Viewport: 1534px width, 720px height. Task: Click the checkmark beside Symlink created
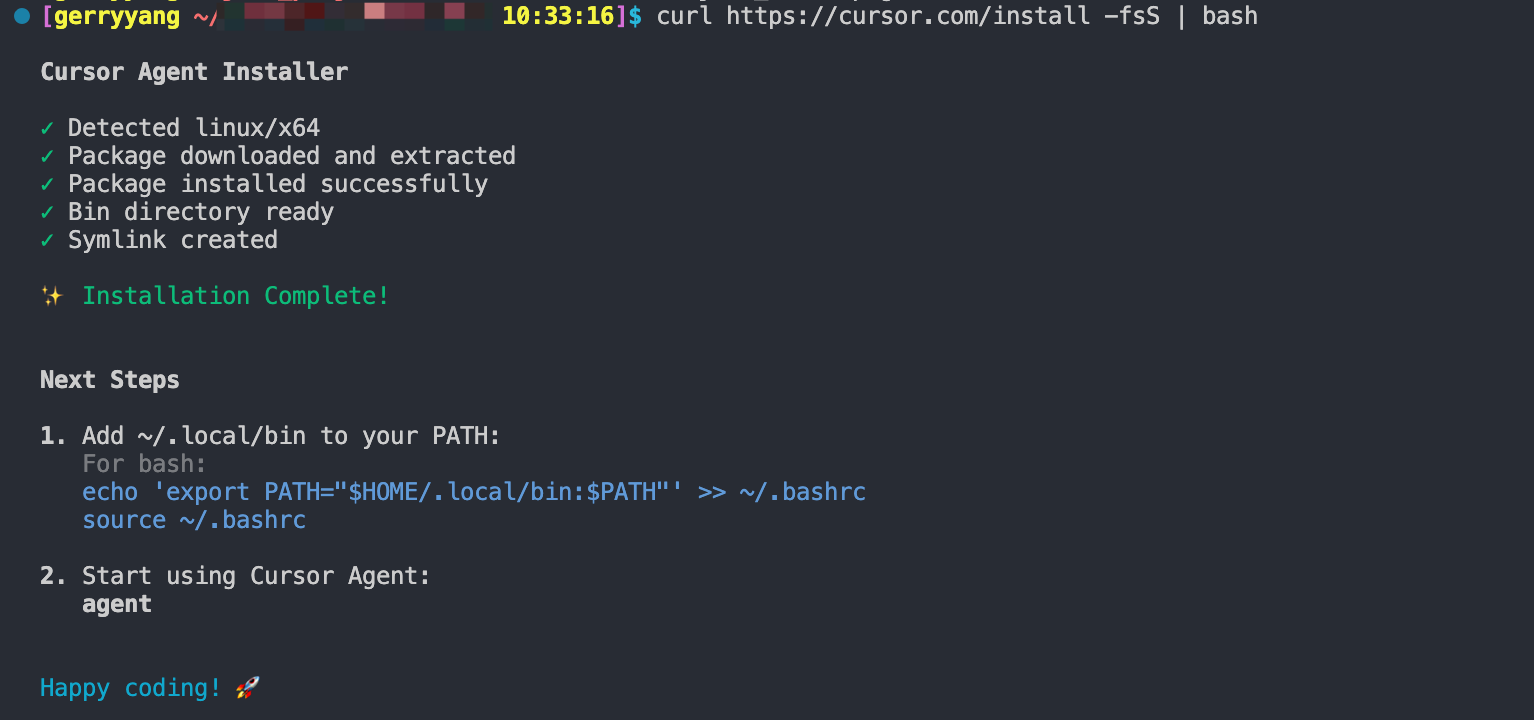(47, 240)
